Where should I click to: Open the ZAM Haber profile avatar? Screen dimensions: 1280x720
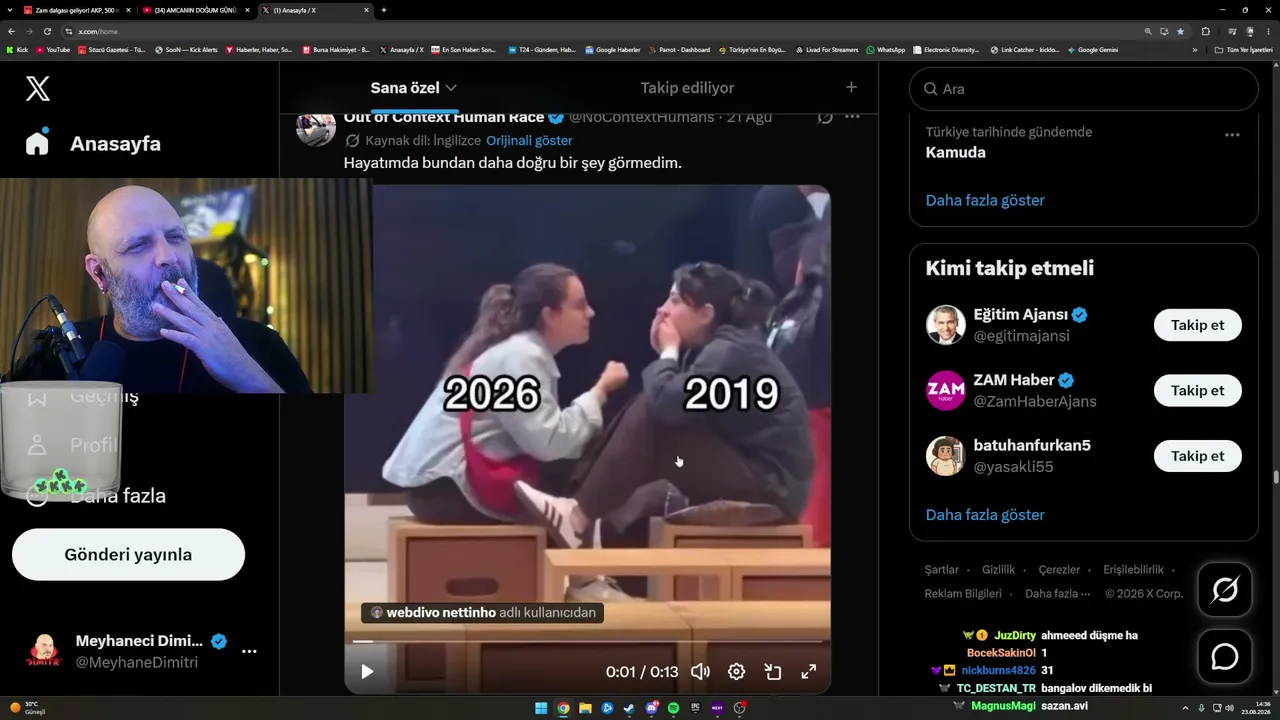click(945, 390)
